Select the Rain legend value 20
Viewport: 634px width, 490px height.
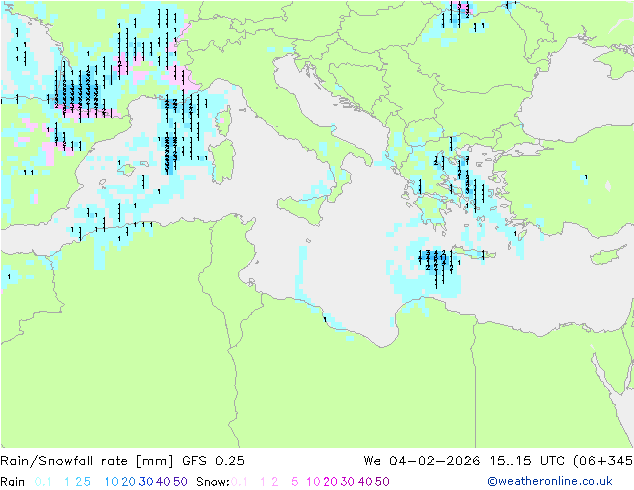128,482
